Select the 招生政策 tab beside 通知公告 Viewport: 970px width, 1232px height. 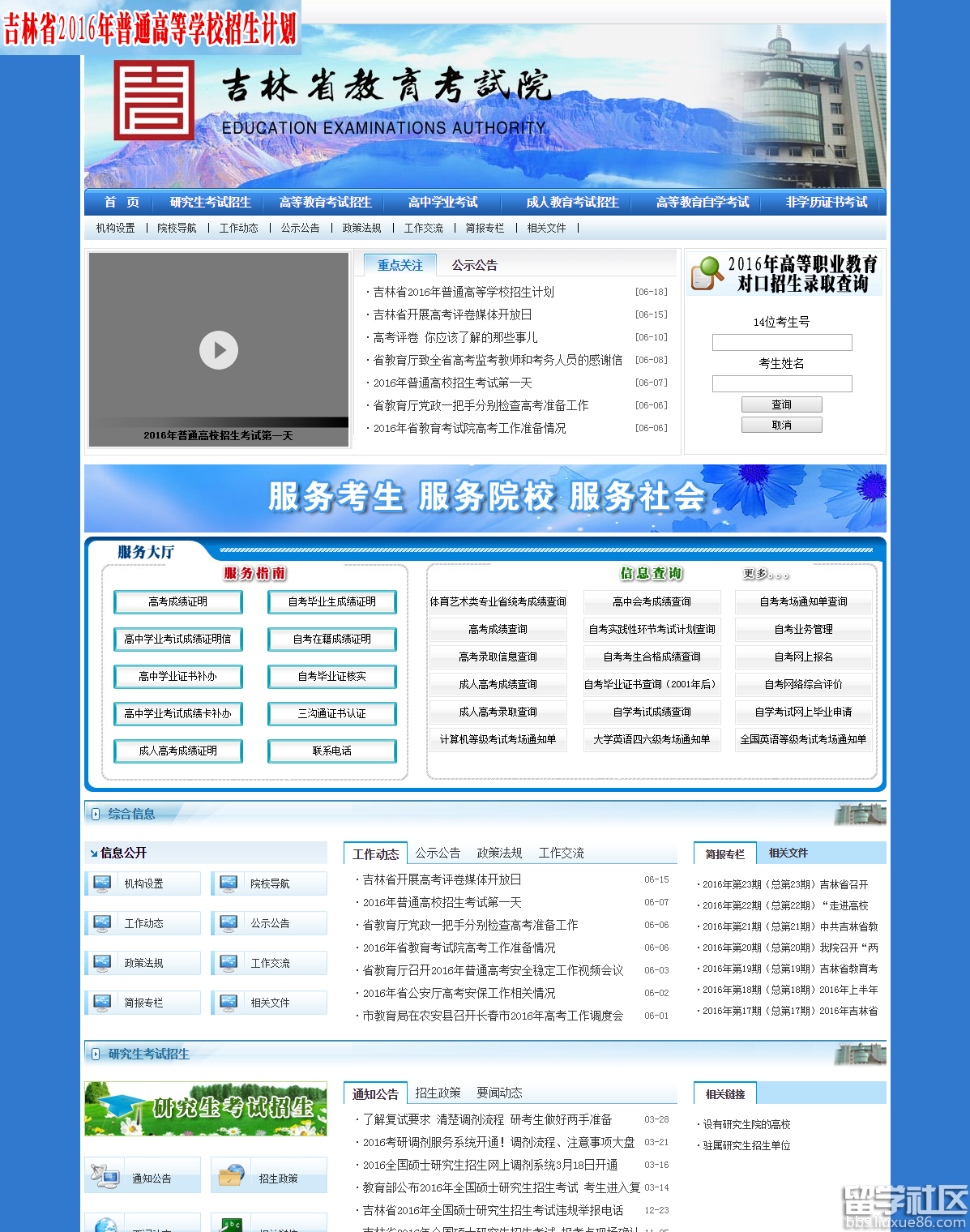pyautogui.click(x=438, y=1093)
